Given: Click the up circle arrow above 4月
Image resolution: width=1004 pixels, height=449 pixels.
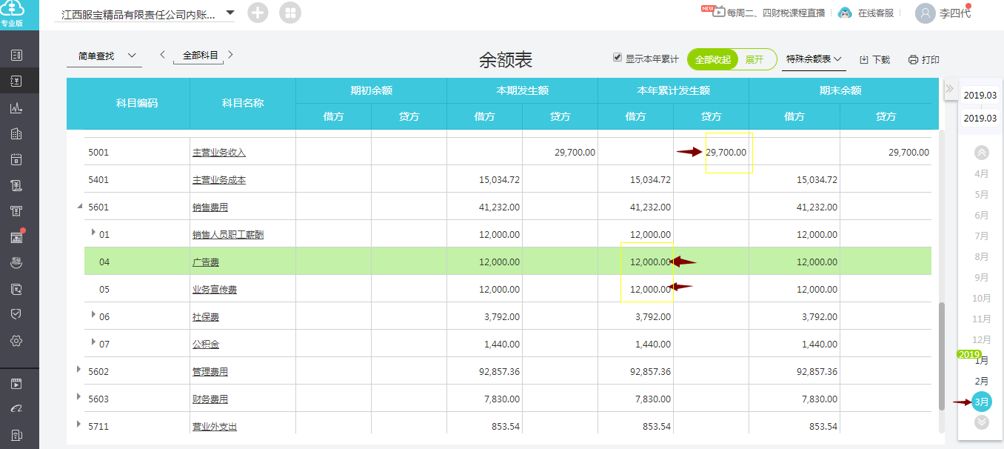Looking at the screenshot, I should [981, 152].
